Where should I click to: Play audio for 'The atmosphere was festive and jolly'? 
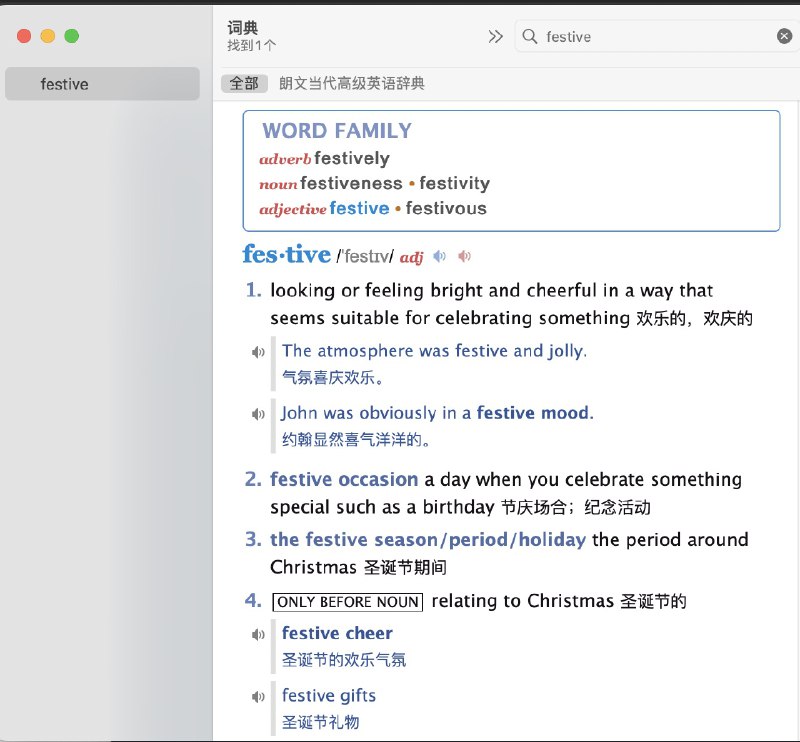pyautogui.click(x=259, y=352)
